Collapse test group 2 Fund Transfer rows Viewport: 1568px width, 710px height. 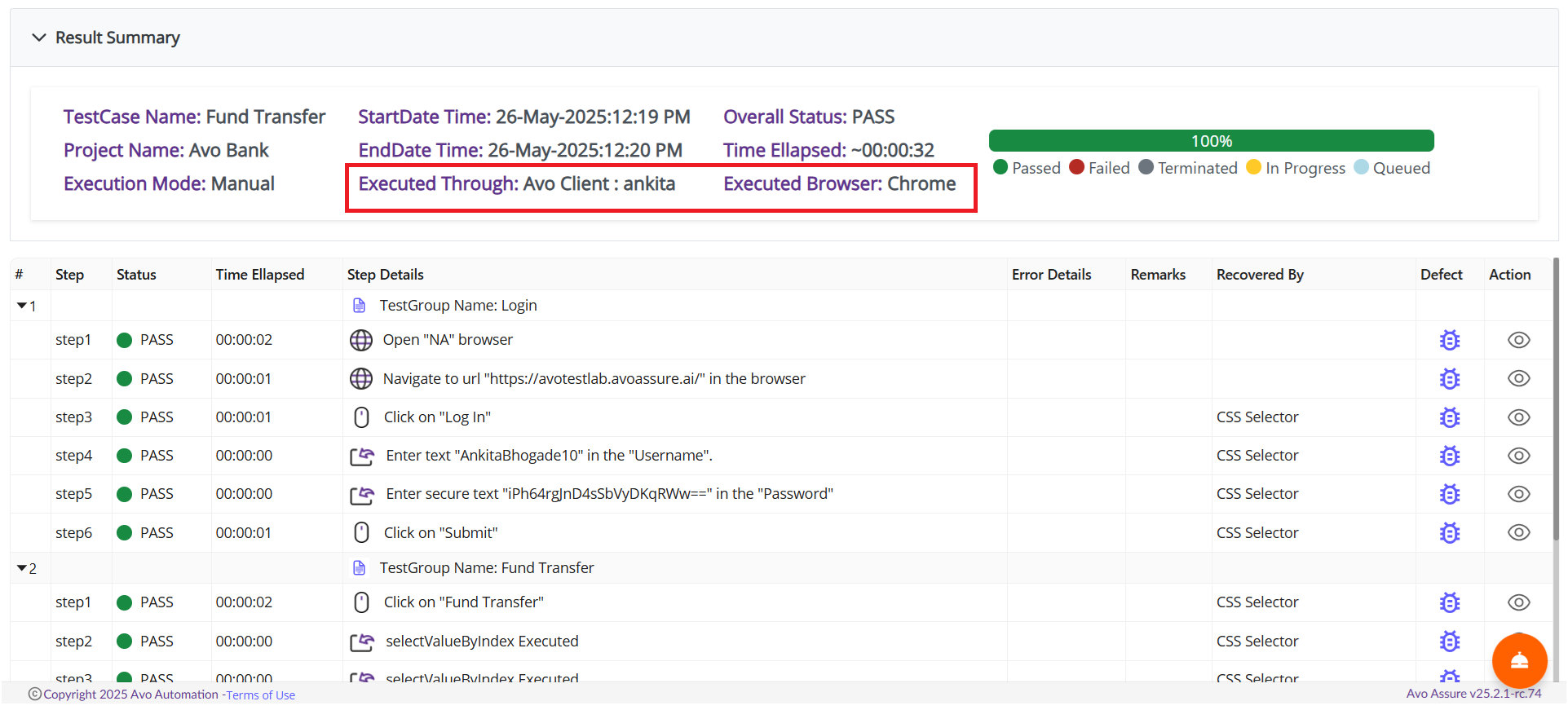pos(22,568)
